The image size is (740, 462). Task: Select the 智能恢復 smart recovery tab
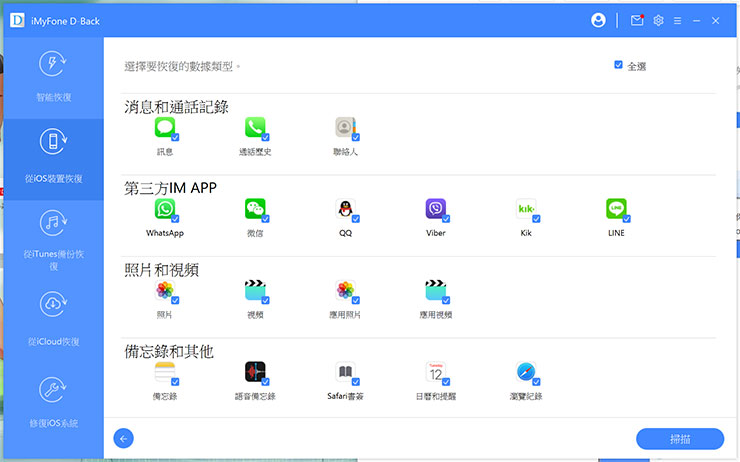pos(53,77)
